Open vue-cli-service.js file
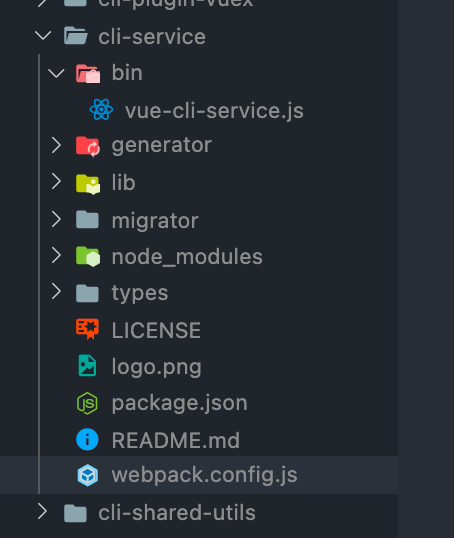The height and width of the screenshot is (538, 454). [x=214, y=111]
